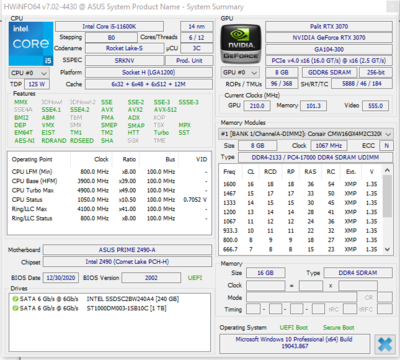Click the NVIDIA GeForce logo
400x360 pixels.
point(241,44)
